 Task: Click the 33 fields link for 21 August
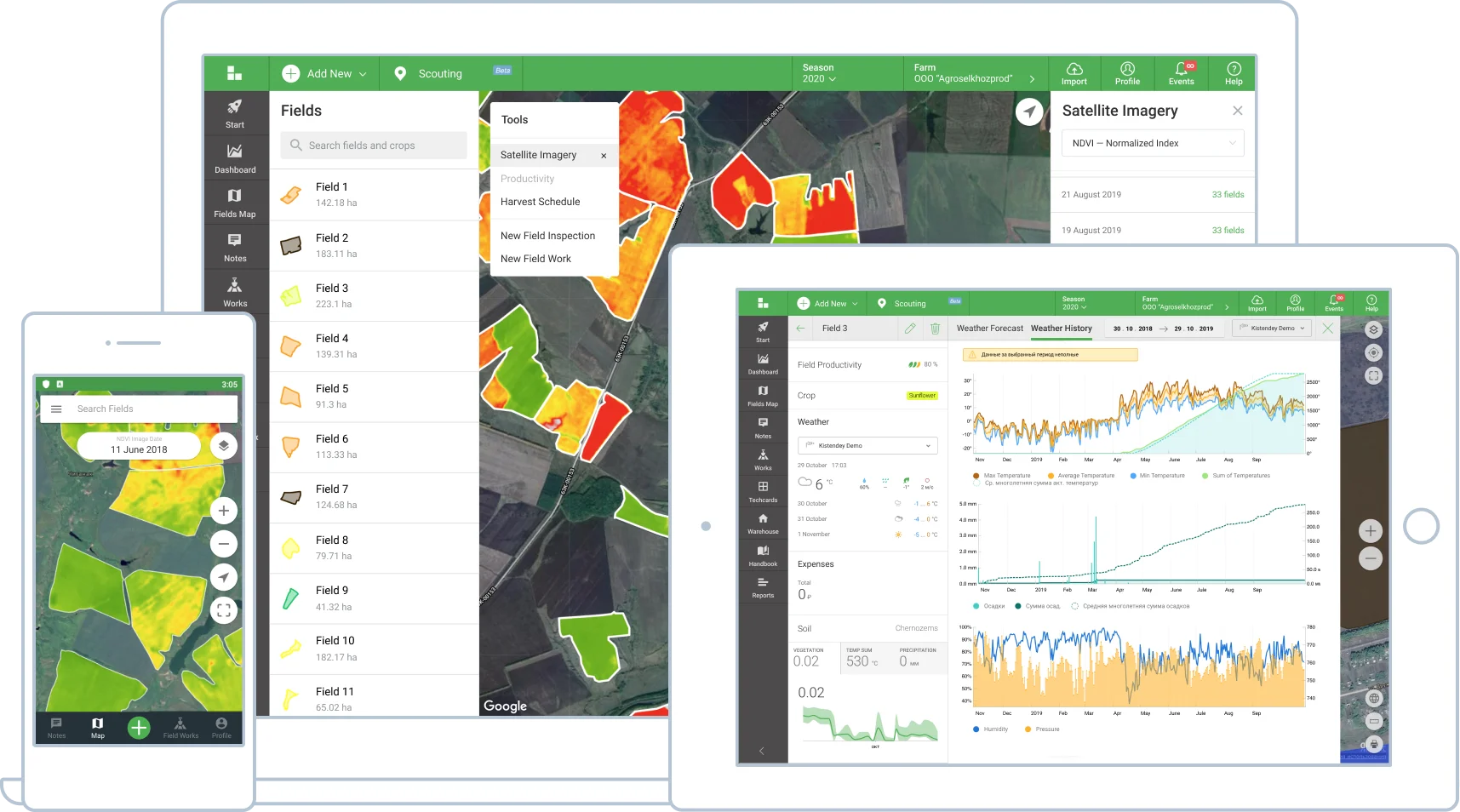1228,195
